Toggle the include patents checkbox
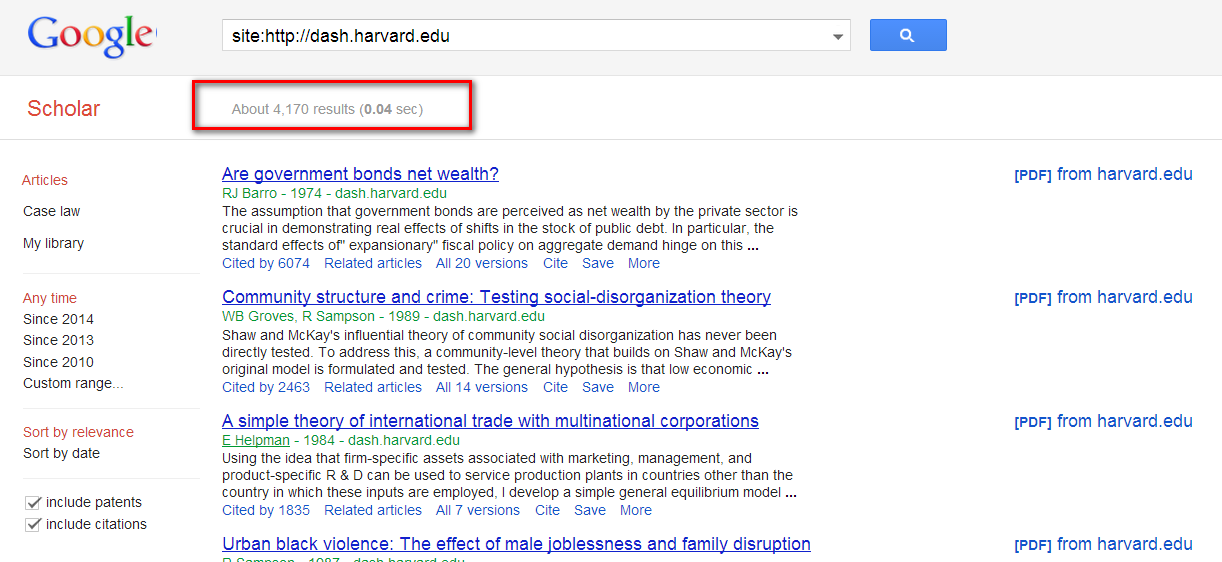The width and height of the screenshot is (1222, 562). click(x=33, y=503)
